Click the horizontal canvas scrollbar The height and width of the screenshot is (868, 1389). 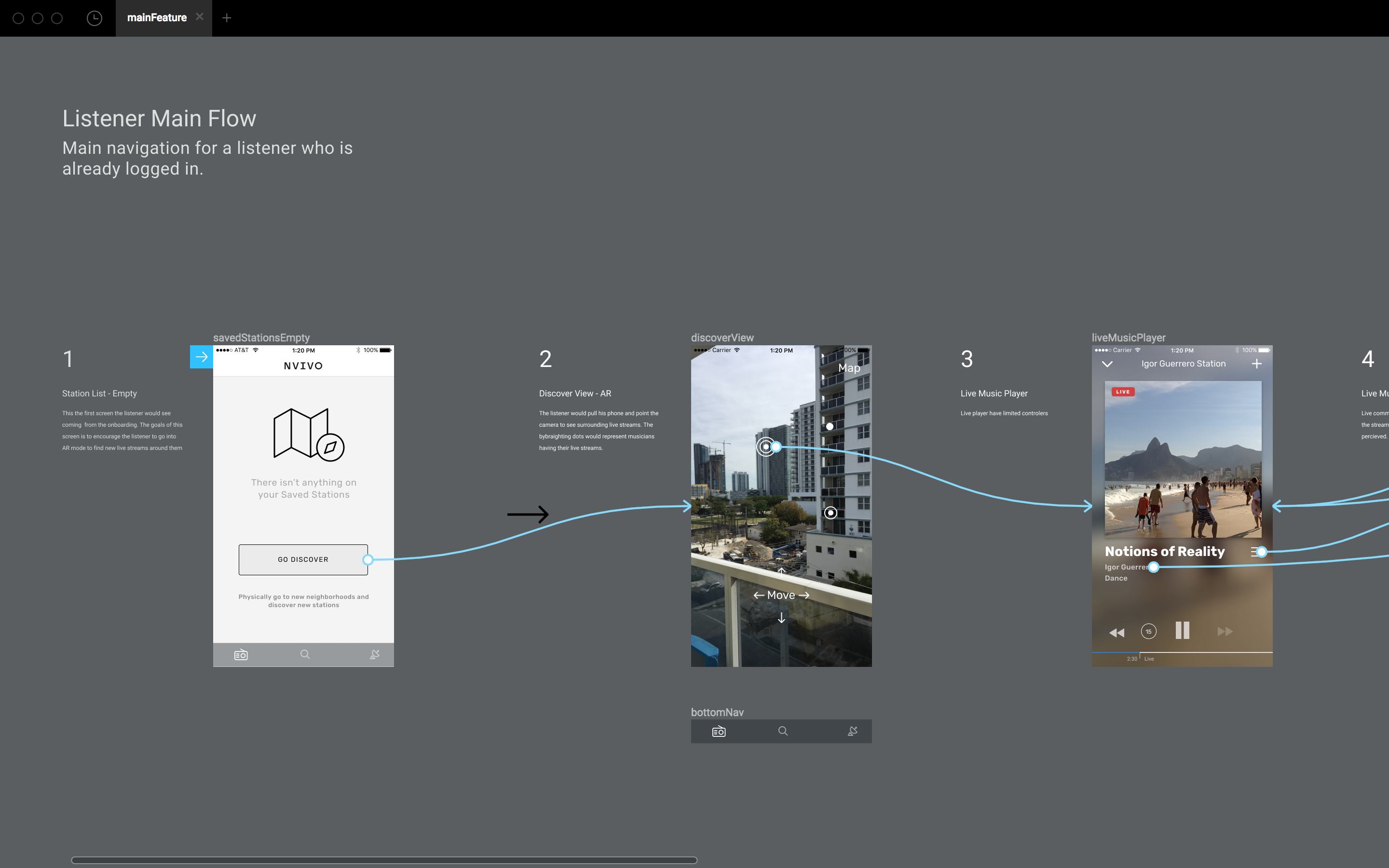tap(384, 860)
